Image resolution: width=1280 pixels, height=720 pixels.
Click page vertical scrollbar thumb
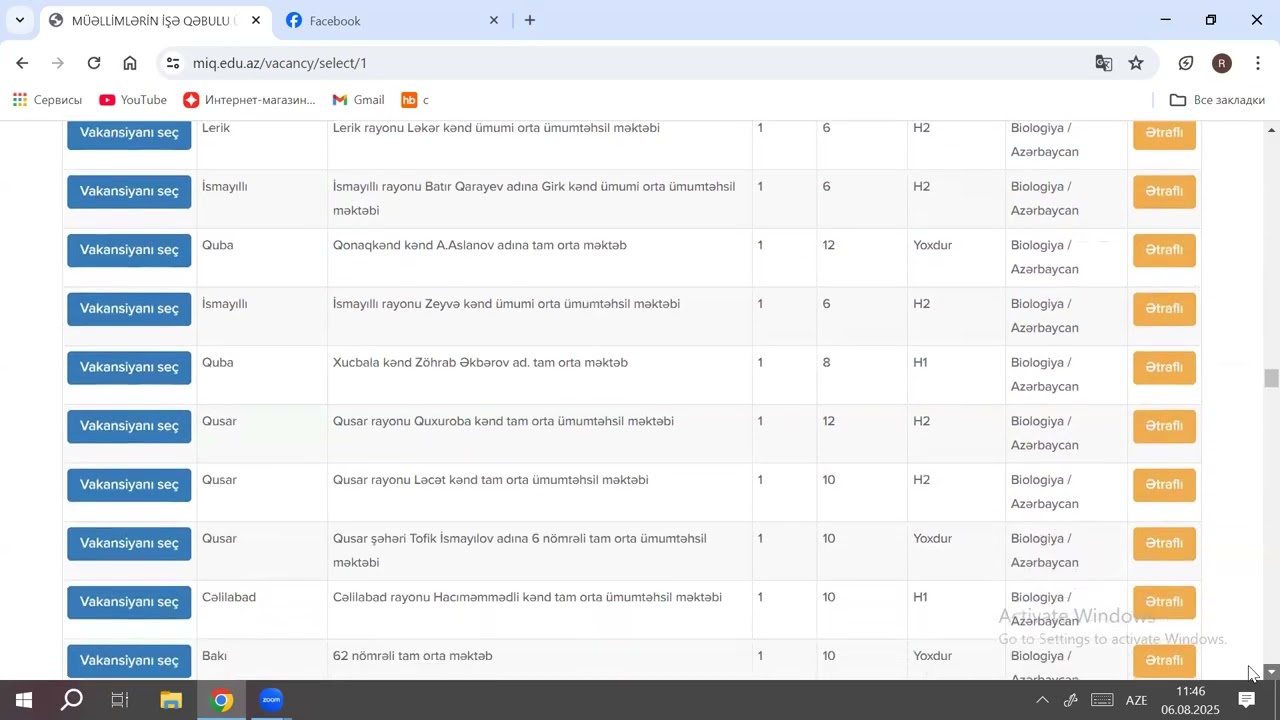tap(1271, 378)
